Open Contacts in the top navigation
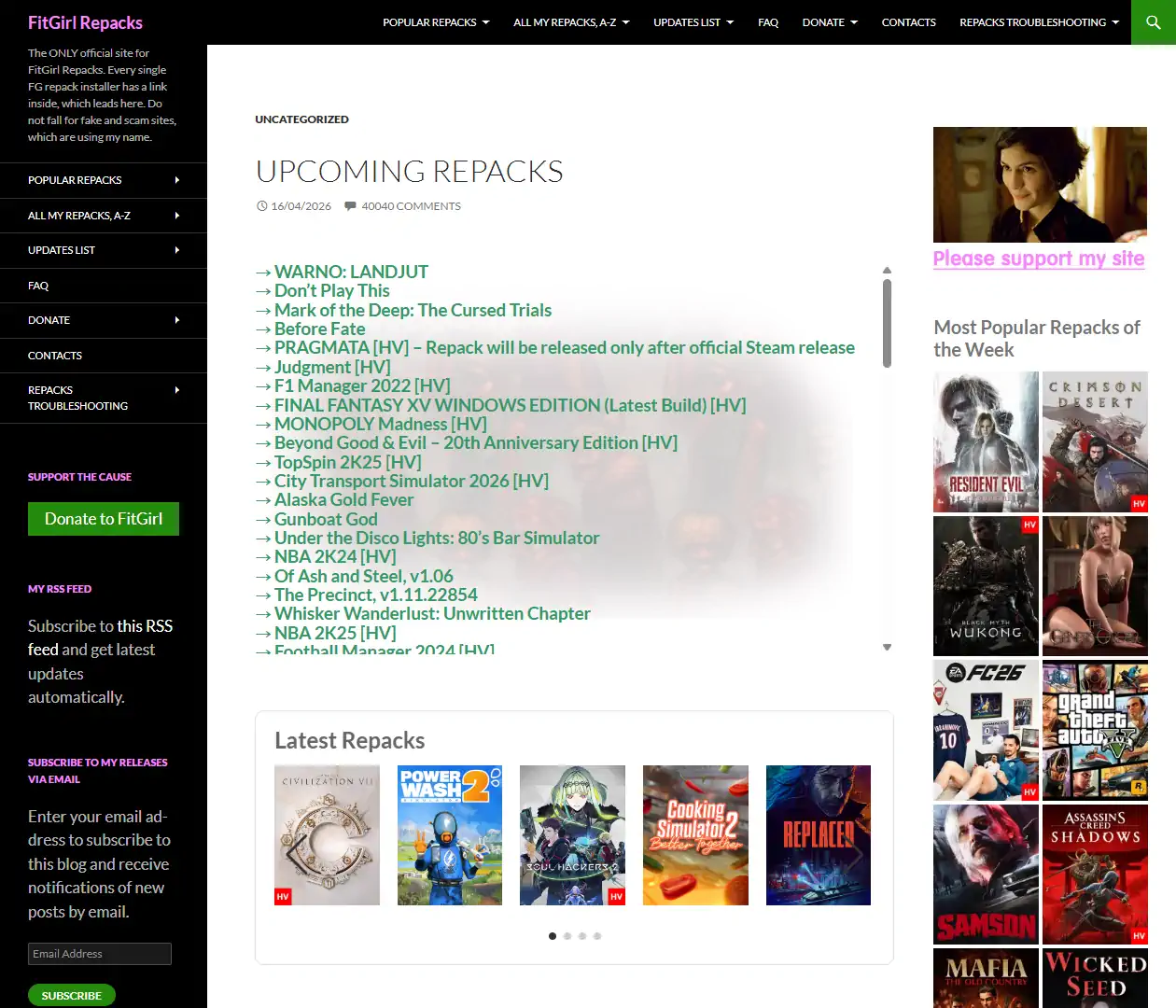The width and height of the screenshot is (1176, 1008). click(x=908, y=22)
